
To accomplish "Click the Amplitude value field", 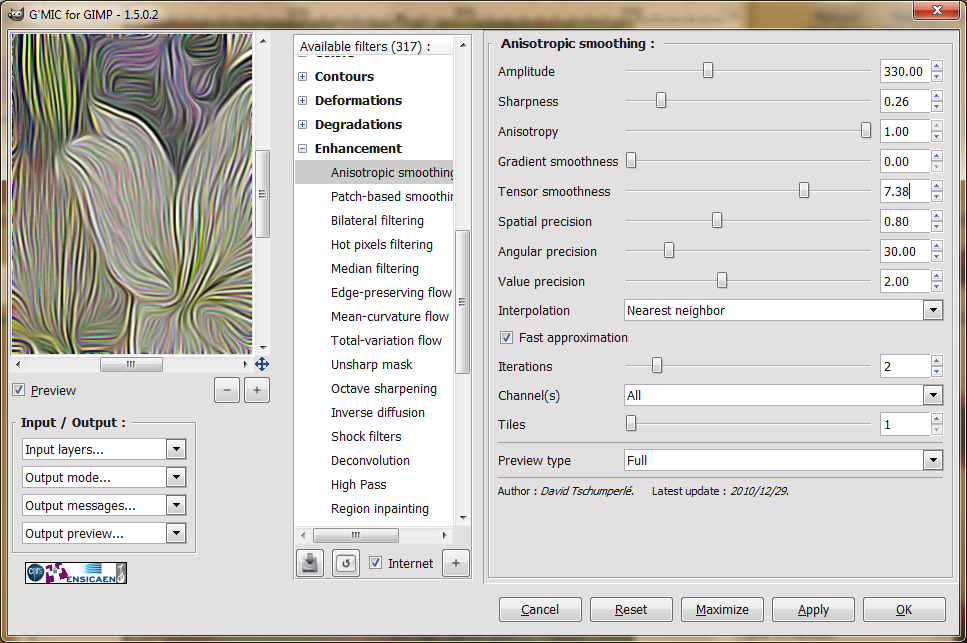I will point(905,72).
